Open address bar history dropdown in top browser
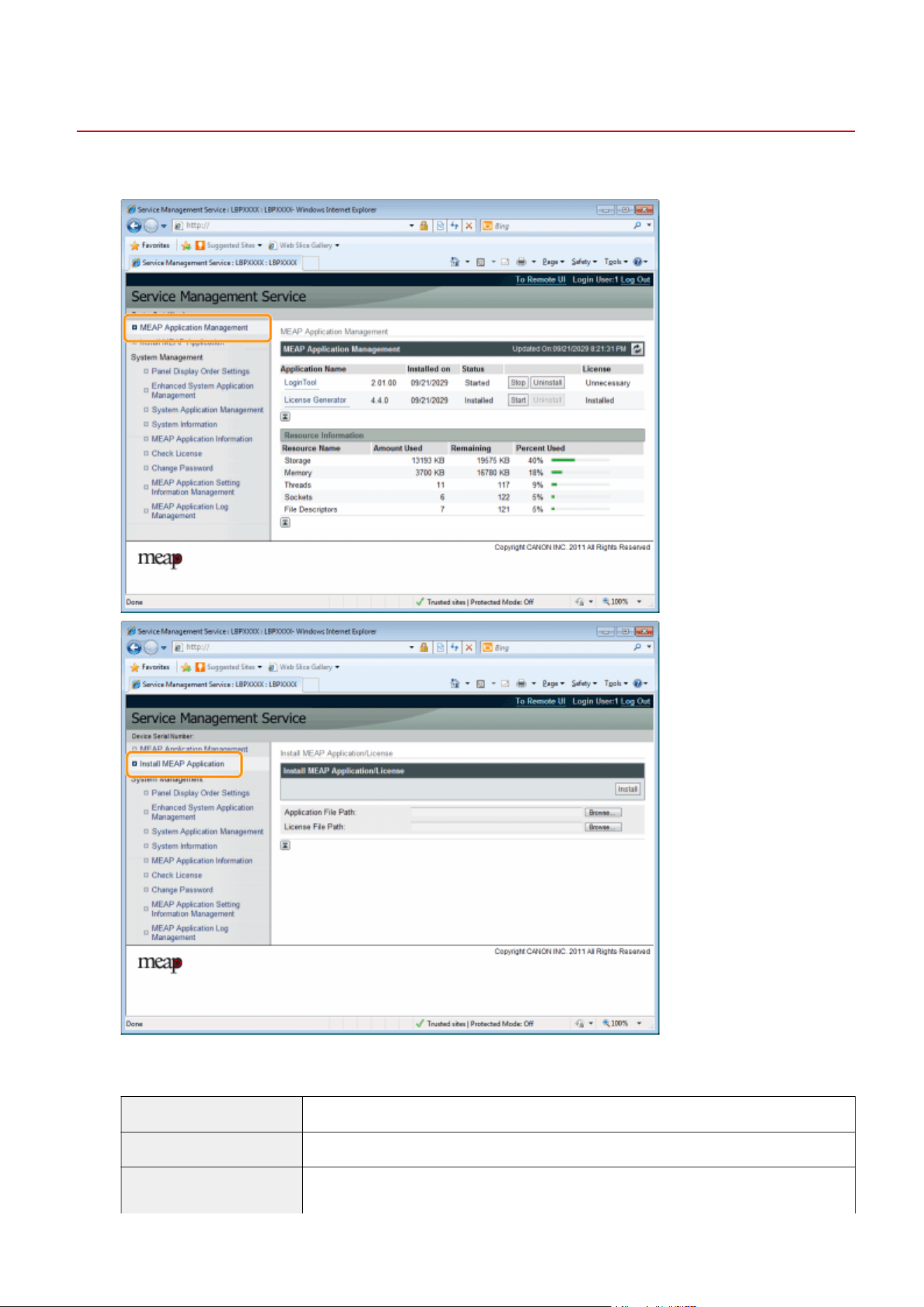This screenshot has height=1307, width=924. (x=412, y=226)
